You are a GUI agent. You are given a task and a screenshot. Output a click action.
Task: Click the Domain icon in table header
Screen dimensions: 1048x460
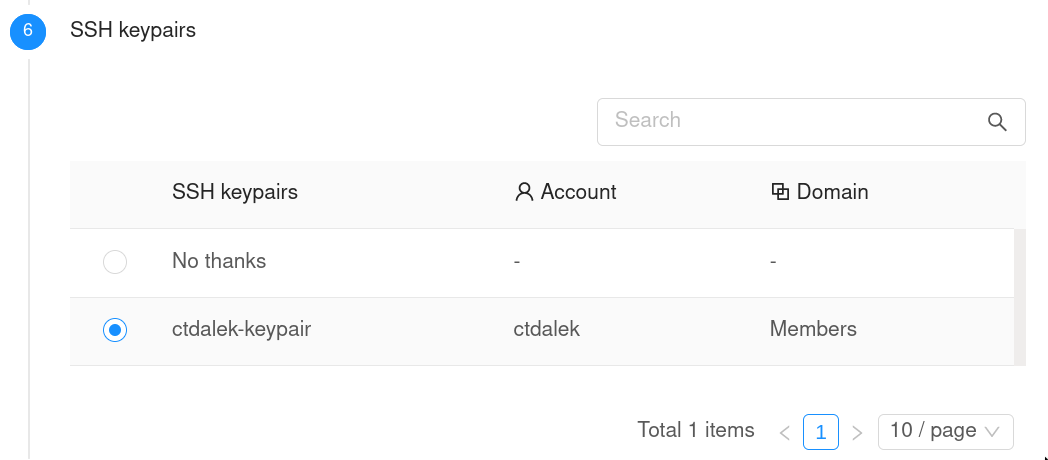[780, 192]
